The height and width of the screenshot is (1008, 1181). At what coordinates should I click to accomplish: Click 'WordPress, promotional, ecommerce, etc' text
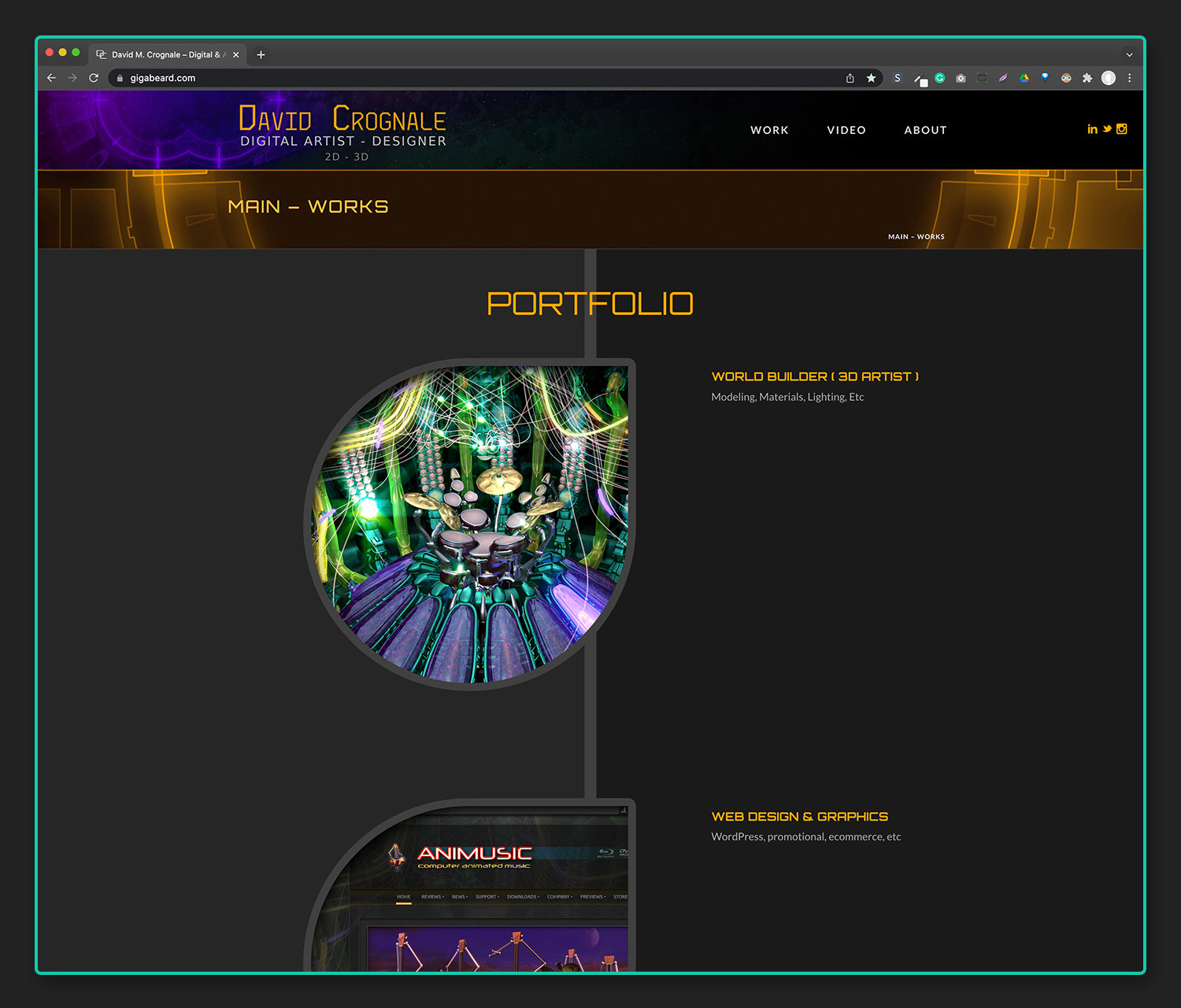pos(805,836)
